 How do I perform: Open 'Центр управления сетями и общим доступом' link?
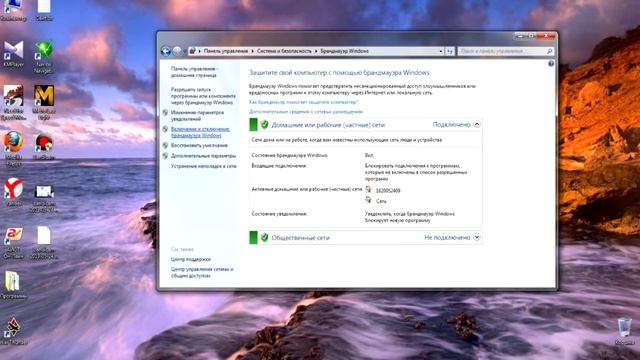[x=202, y=272]
